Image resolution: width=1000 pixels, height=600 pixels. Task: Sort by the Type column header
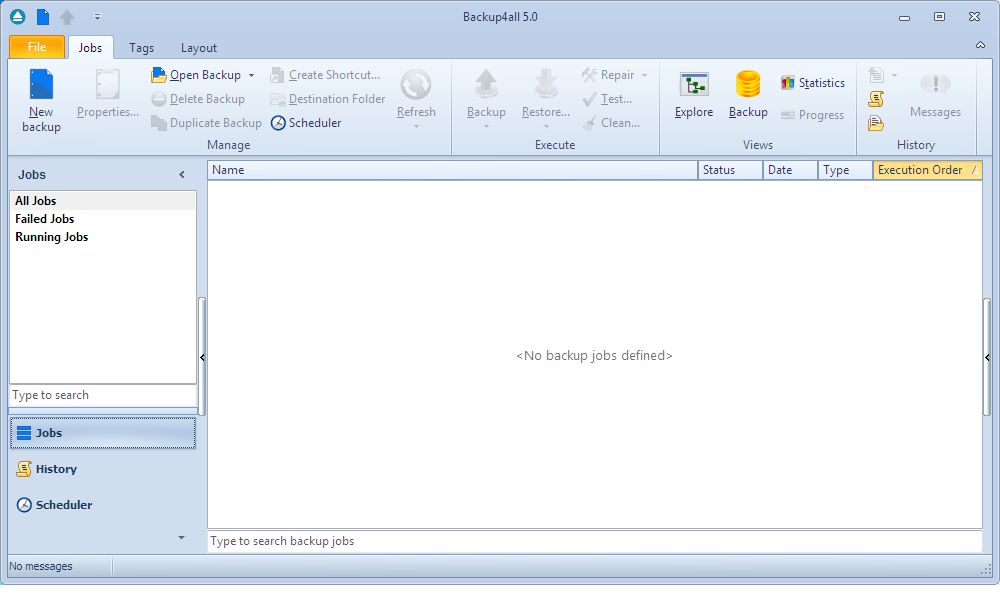pos(846,170)
